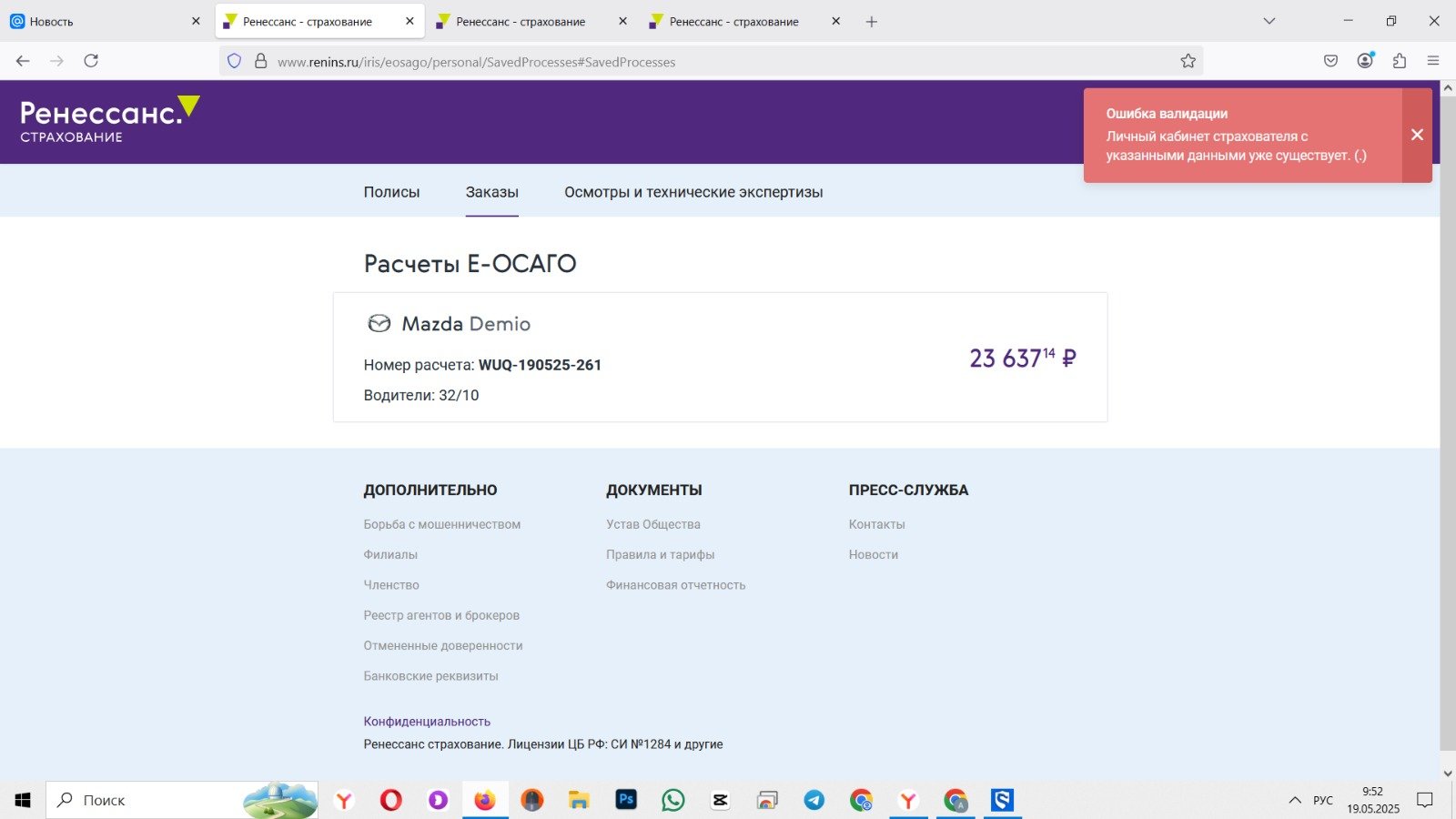Launch Photoshop from the taskbar
1456x819 pixels.
click(626, 800)
